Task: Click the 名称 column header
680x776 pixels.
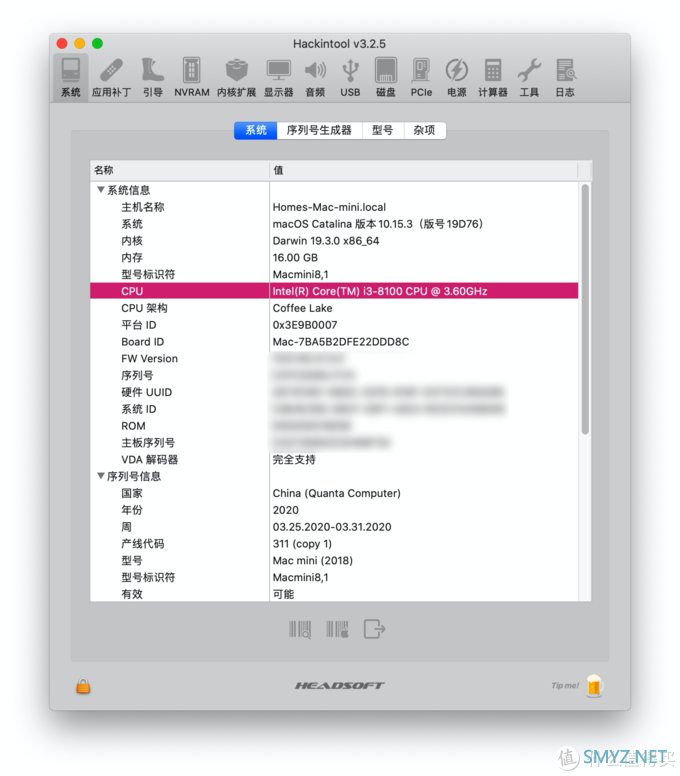Action: (x=180, y=170)
